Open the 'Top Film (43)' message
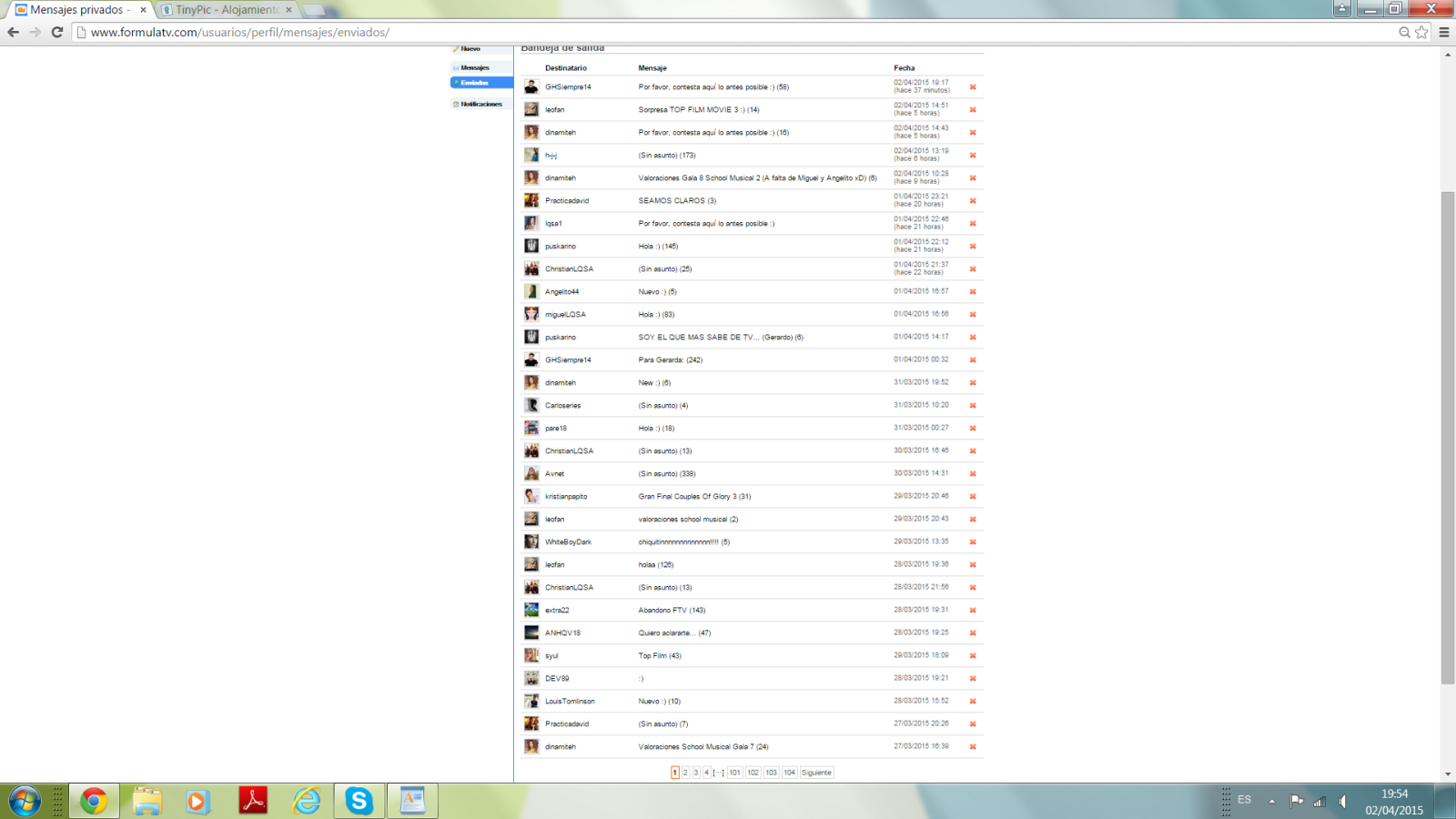 (660, 656)
